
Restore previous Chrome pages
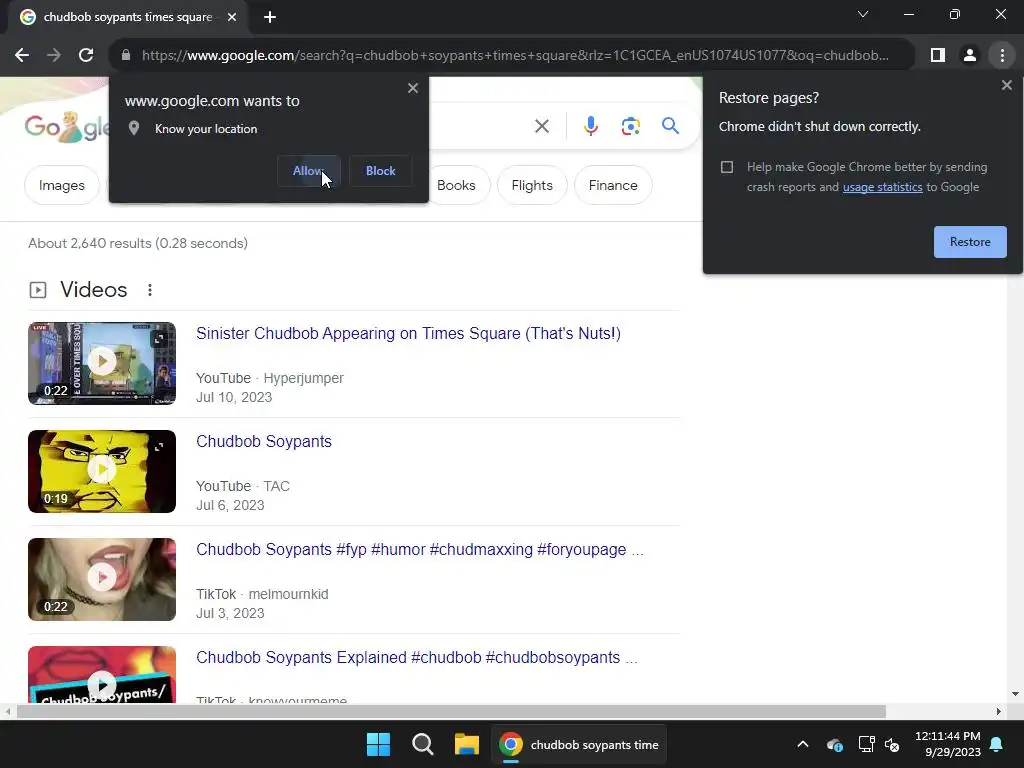click(970, 242)
